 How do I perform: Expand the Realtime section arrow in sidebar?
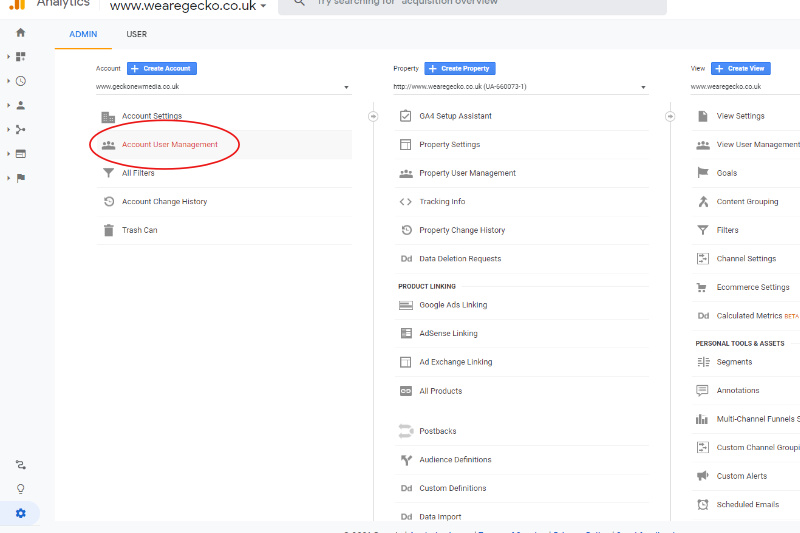coord(8,81)
